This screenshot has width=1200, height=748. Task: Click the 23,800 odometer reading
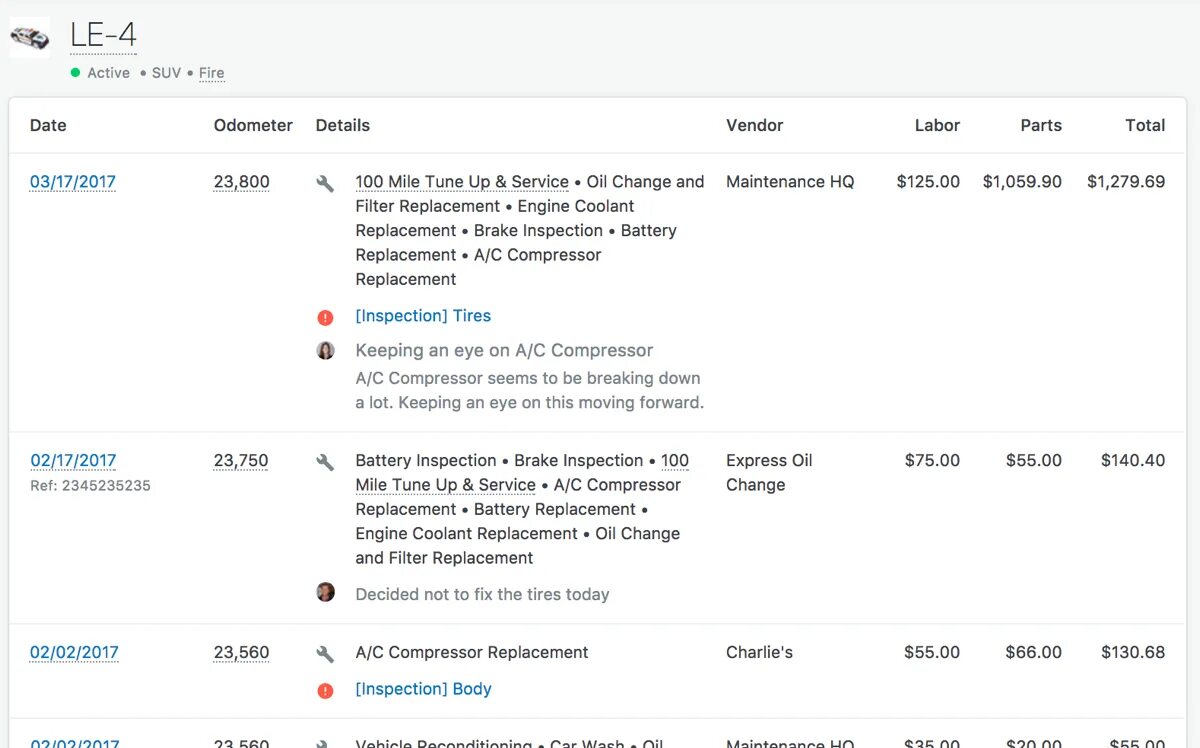point(241,182)
